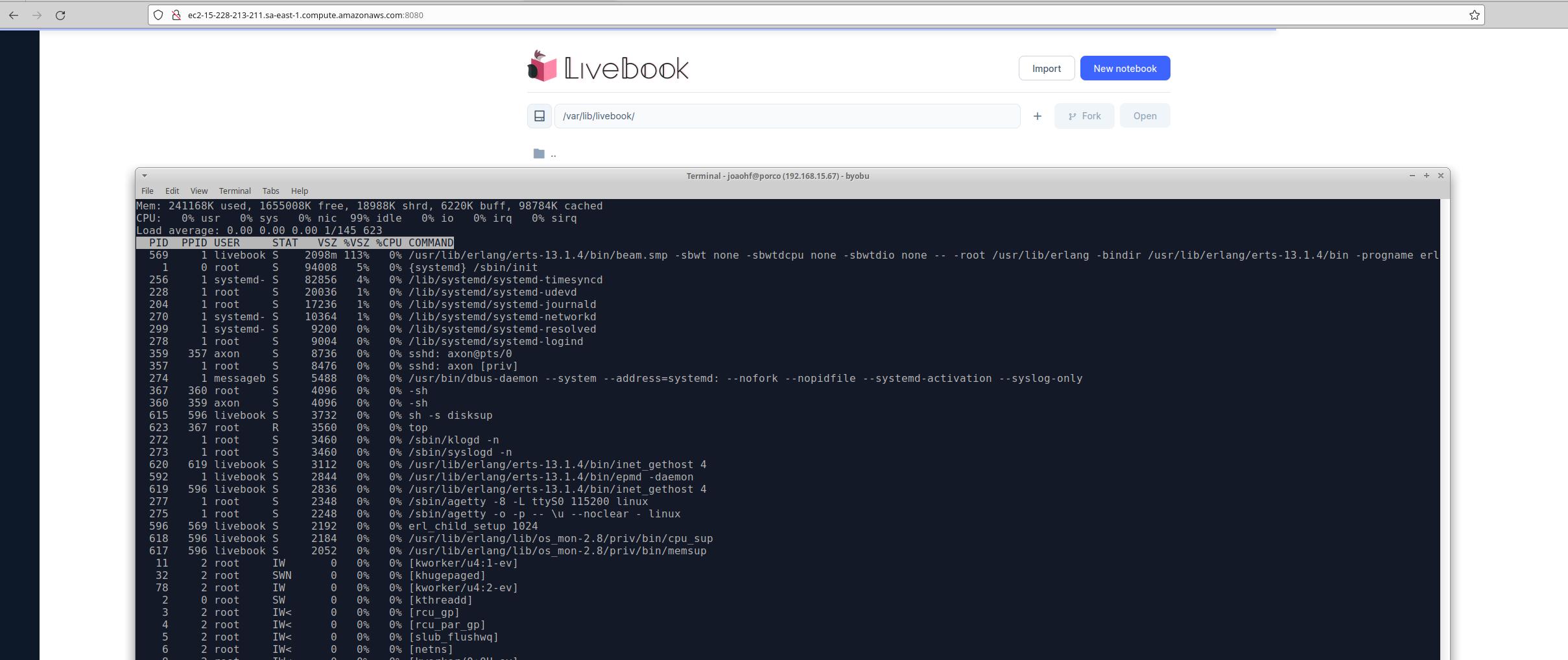Screen dimensions: 1568x660
Task: Reload the page with the refresh icon
Action: click(x=60, y=15)
